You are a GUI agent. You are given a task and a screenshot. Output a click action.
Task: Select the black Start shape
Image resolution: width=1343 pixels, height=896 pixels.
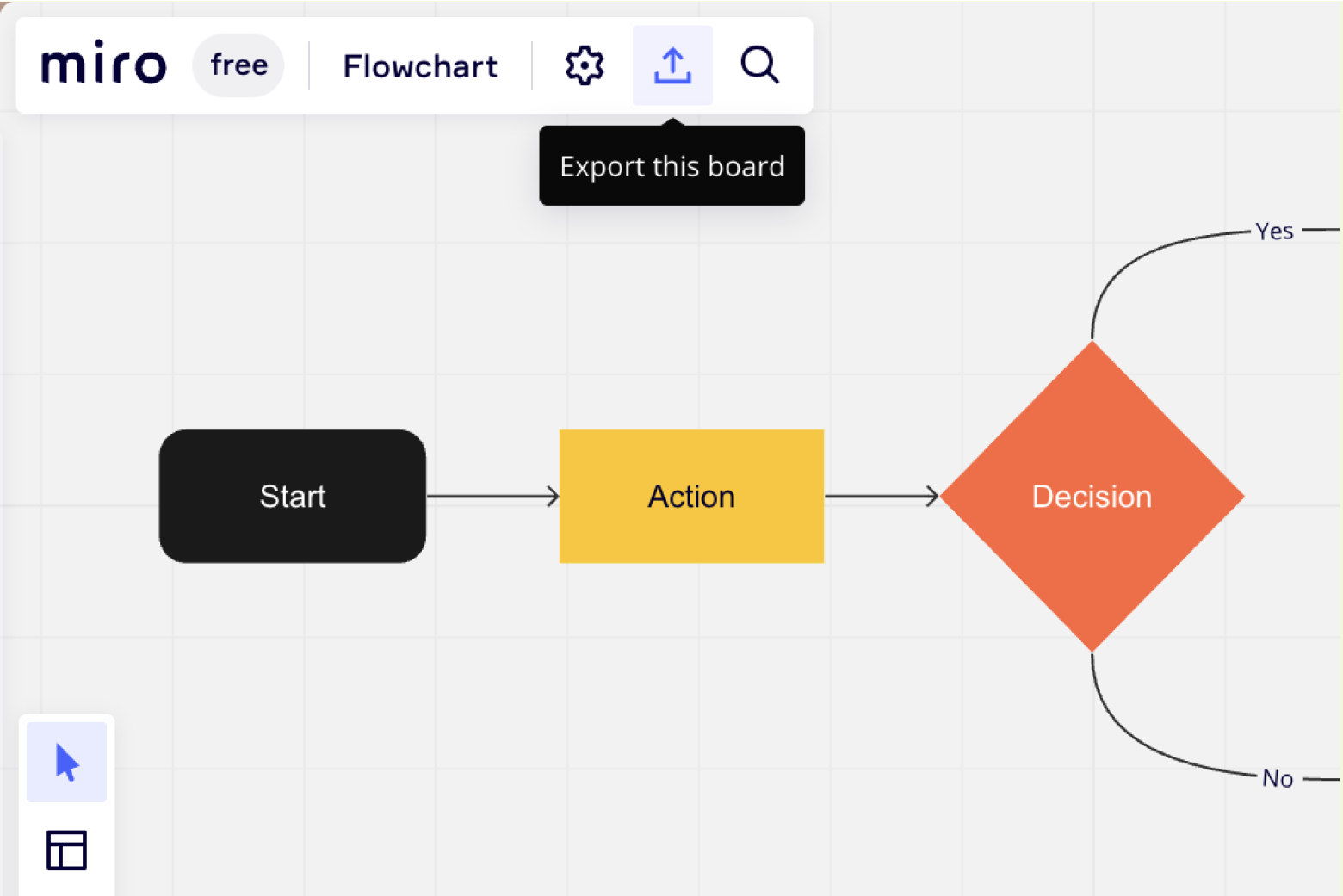point(293,496)
